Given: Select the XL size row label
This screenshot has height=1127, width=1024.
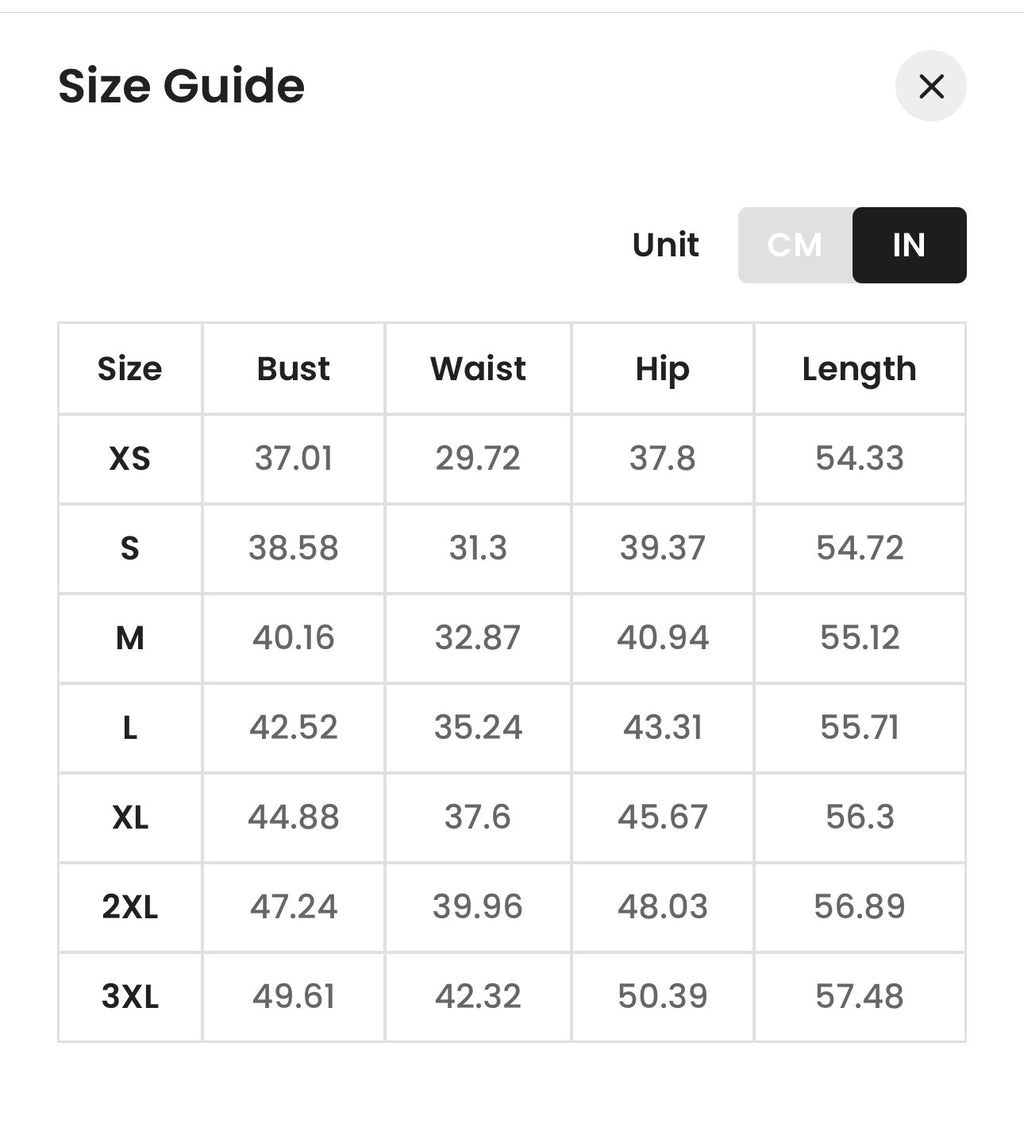Looking at the screenshot, I should point(129,817).
